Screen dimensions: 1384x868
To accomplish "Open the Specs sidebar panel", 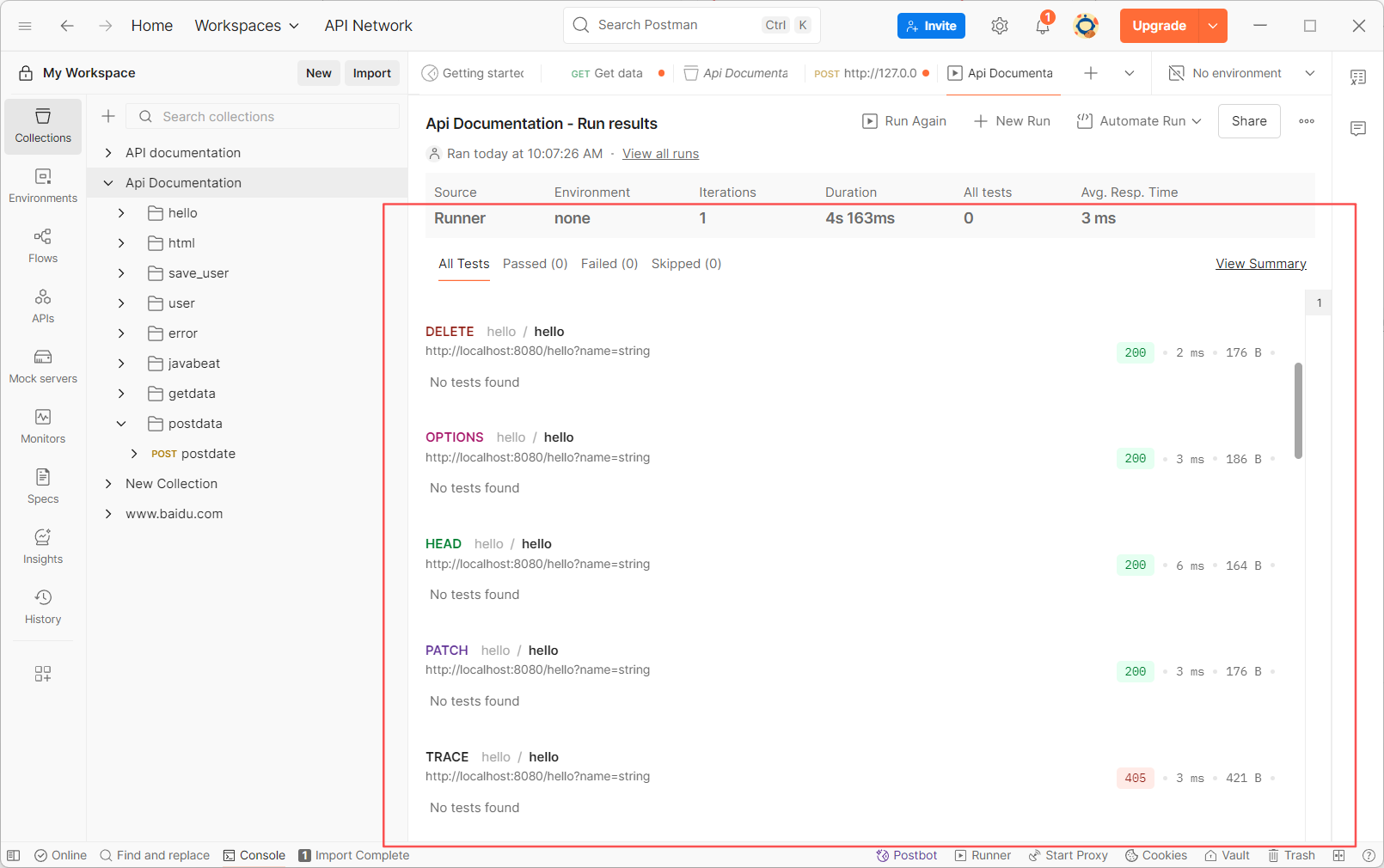I will tap(43, 487).
